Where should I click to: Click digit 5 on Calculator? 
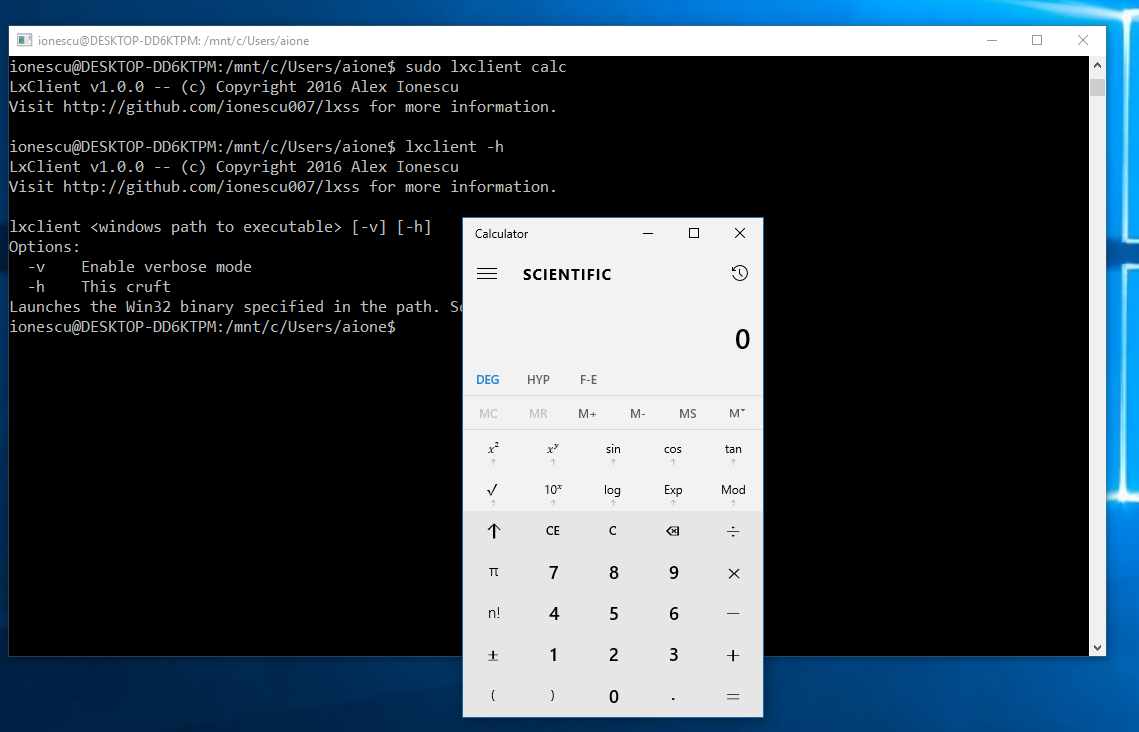613,614
